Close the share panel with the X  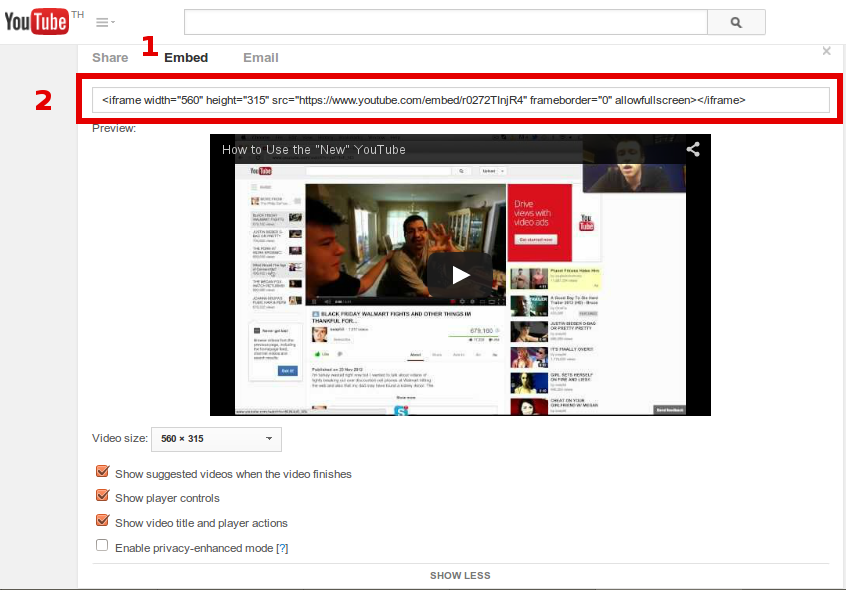[x=826, y=51]
